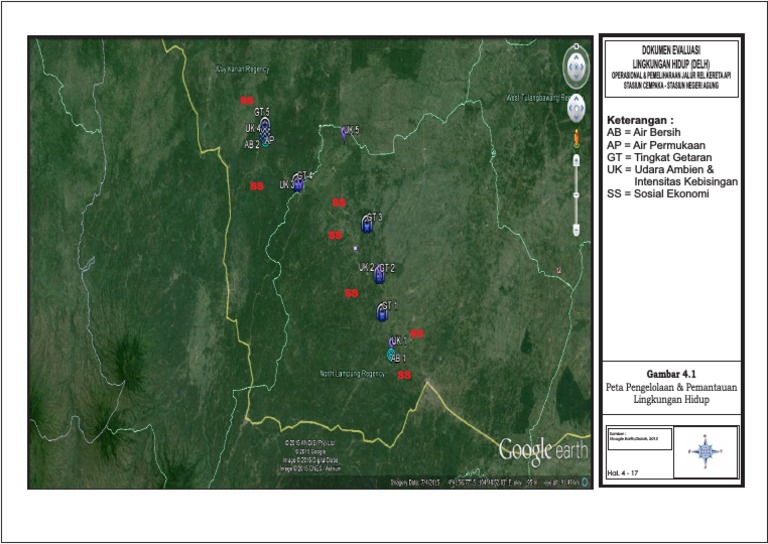Click the purple UK 1 placemark icon
Image resolution: width=768 pixels, height=544 pixels.
[x=392, y=342]
